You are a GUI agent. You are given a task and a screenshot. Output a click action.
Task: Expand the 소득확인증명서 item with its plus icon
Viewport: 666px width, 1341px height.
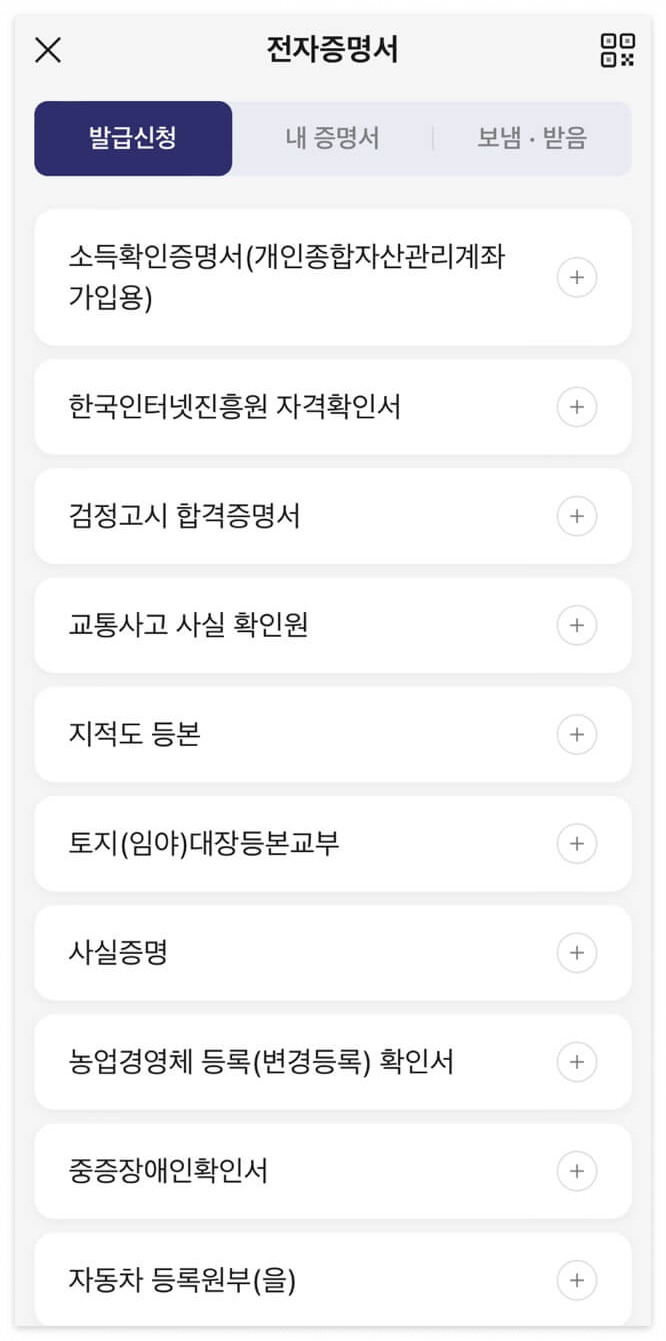(x=577, y=277)
